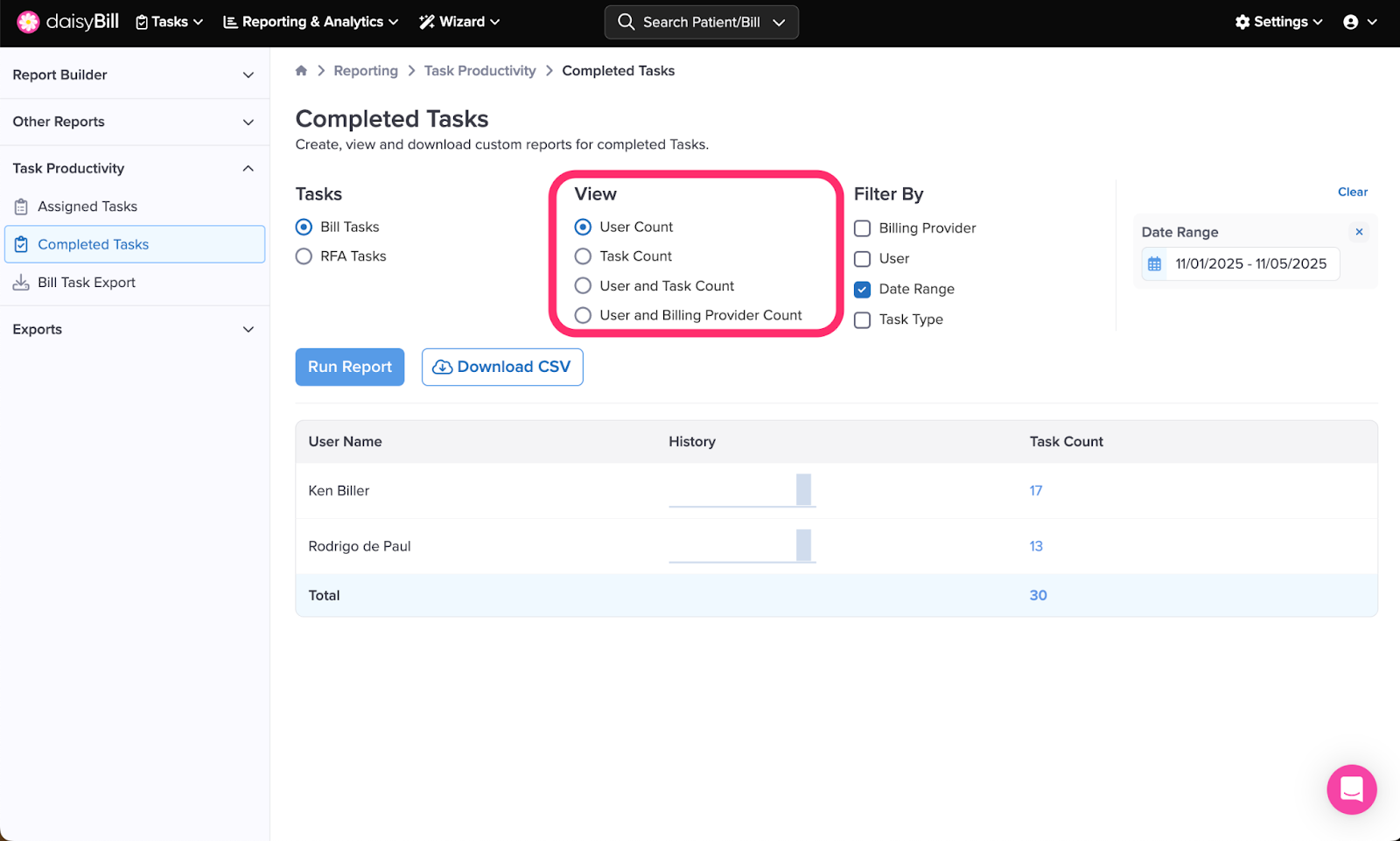Click the Run Report button
This screenshot has height=841, width=1400.
pyautogui.click(x=350, y=367)
